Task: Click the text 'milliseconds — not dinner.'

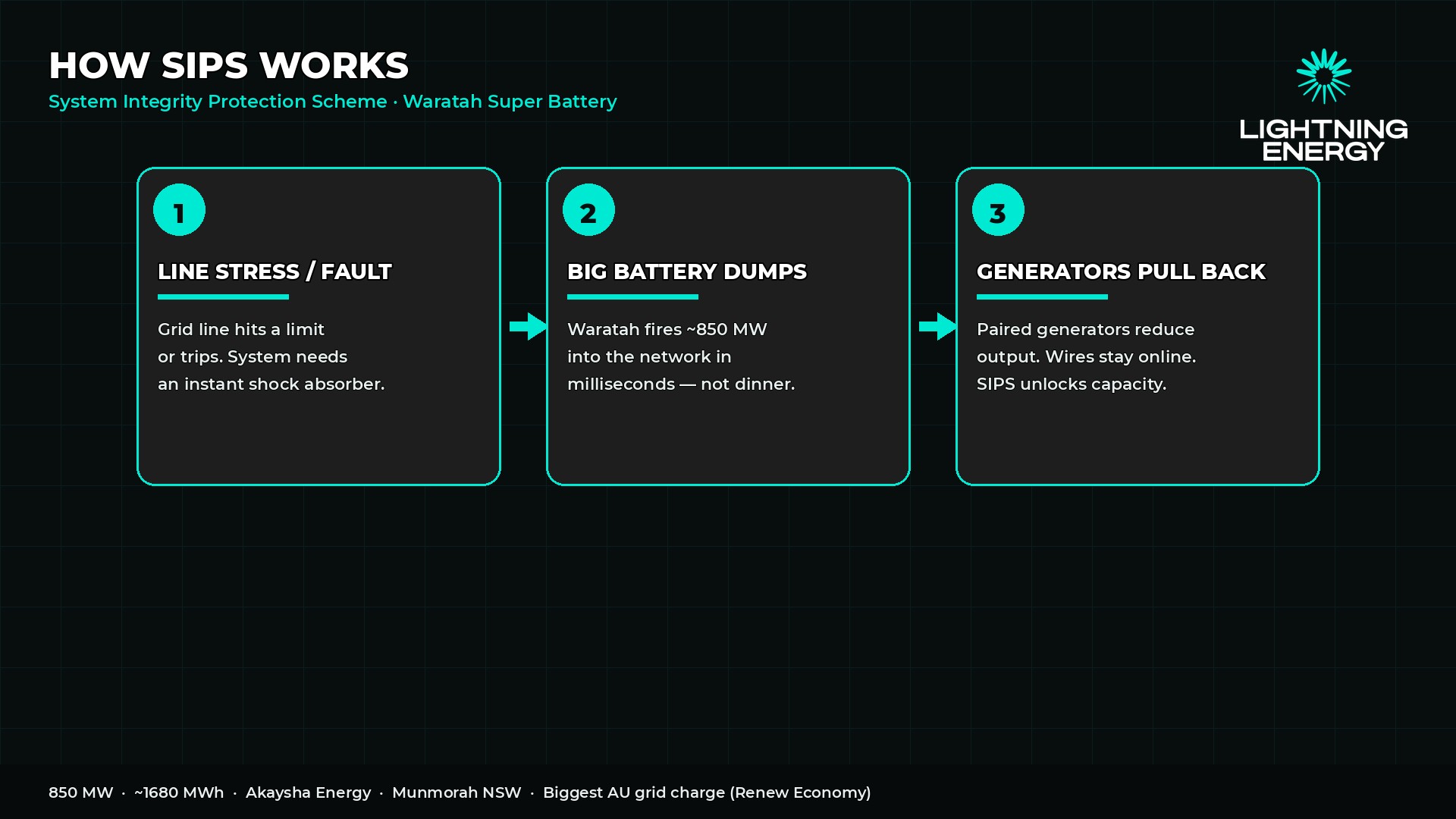Action: [x=681, y=384]
